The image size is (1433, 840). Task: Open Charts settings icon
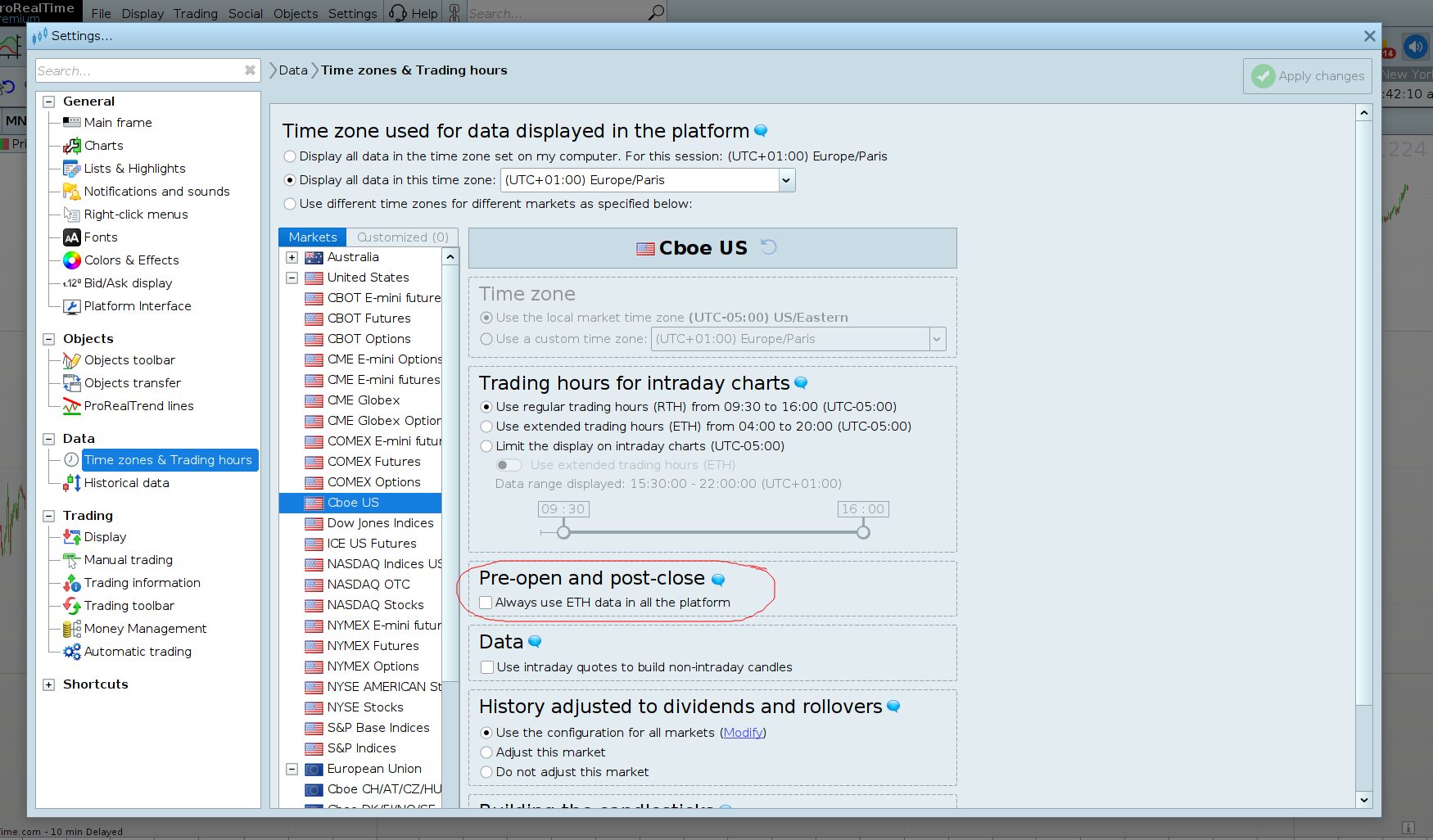[71, 146]
